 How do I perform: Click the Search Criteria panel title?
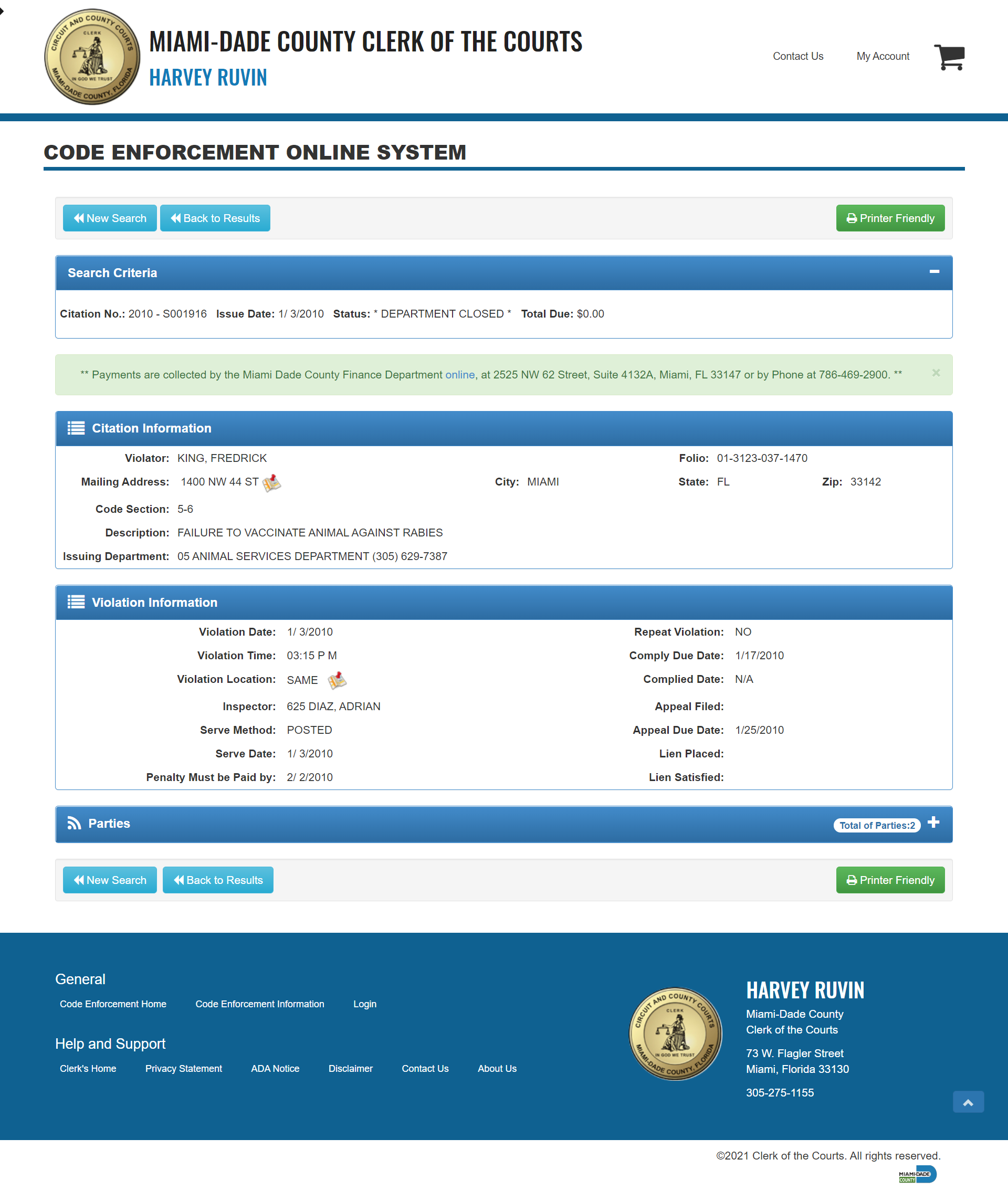tap(112, 273)
